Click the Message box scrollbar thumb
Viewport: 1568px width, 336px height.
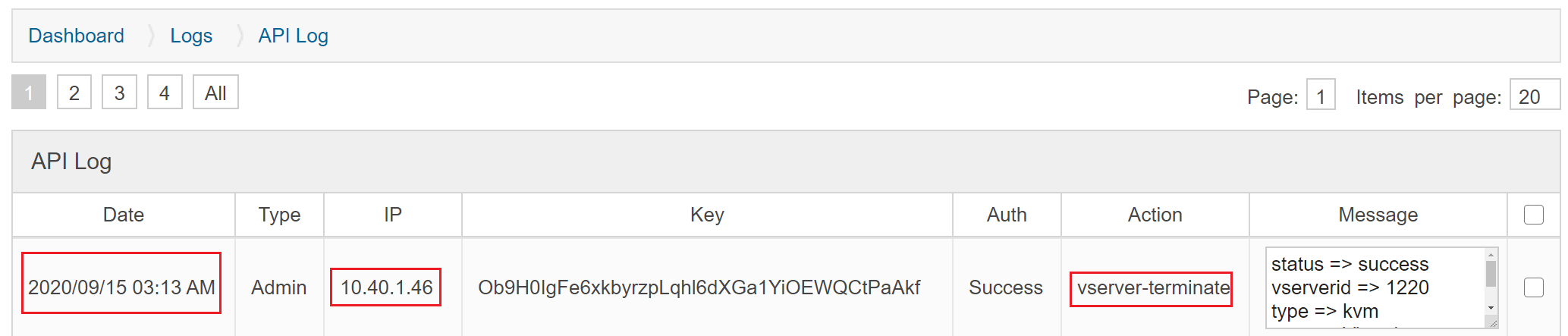pos(1491,275)
